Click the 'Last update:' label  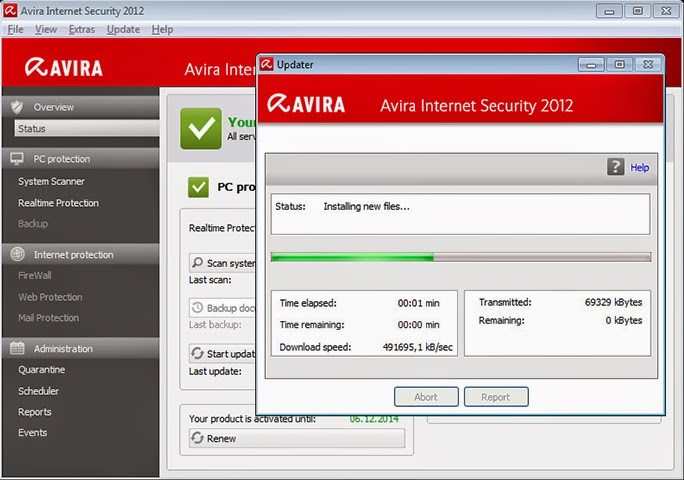(215, 371)
